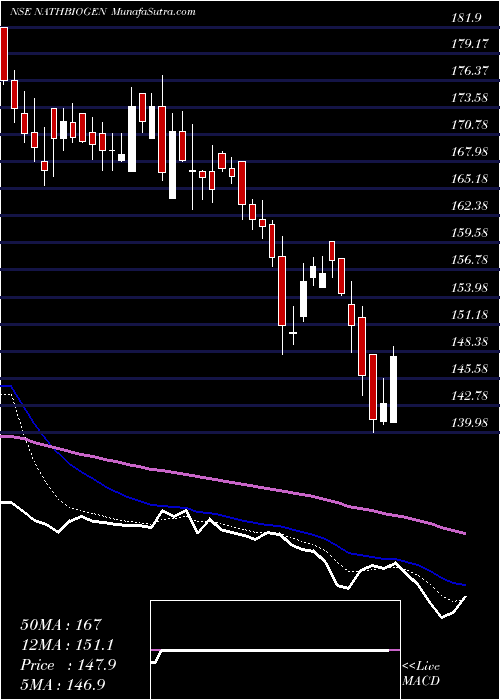Click the 148.38 price axis label
500x700 pixels.
[x=470, y=342]
